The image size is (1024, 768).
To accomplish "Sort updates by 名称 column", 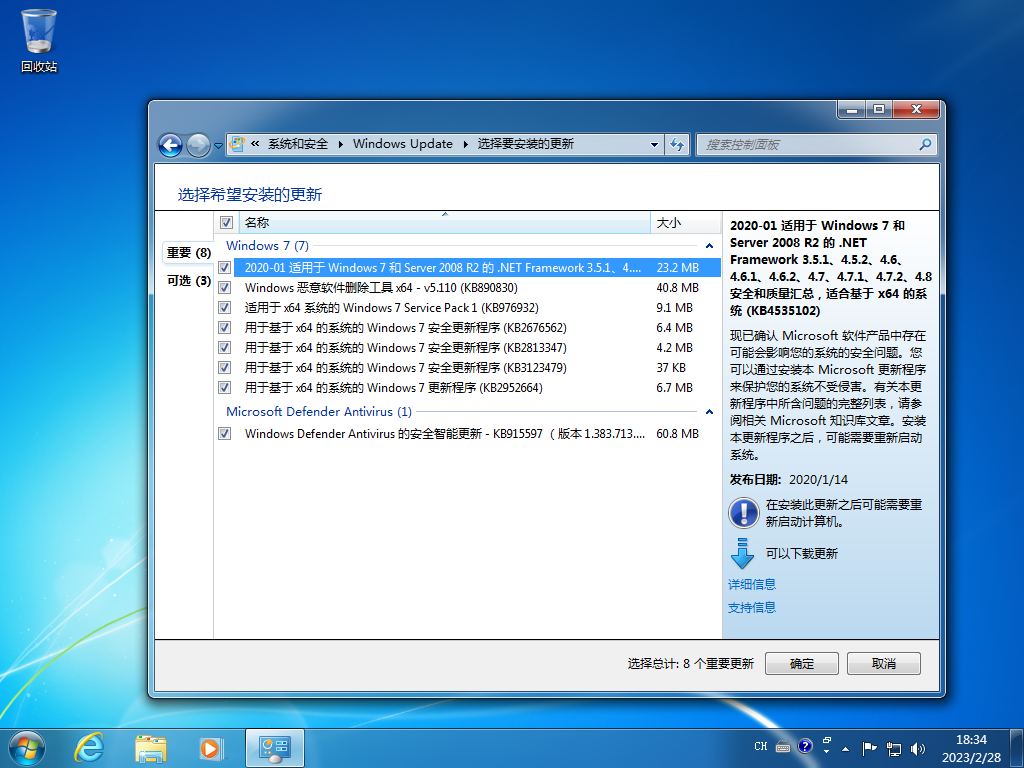I will tap(445, 223).
